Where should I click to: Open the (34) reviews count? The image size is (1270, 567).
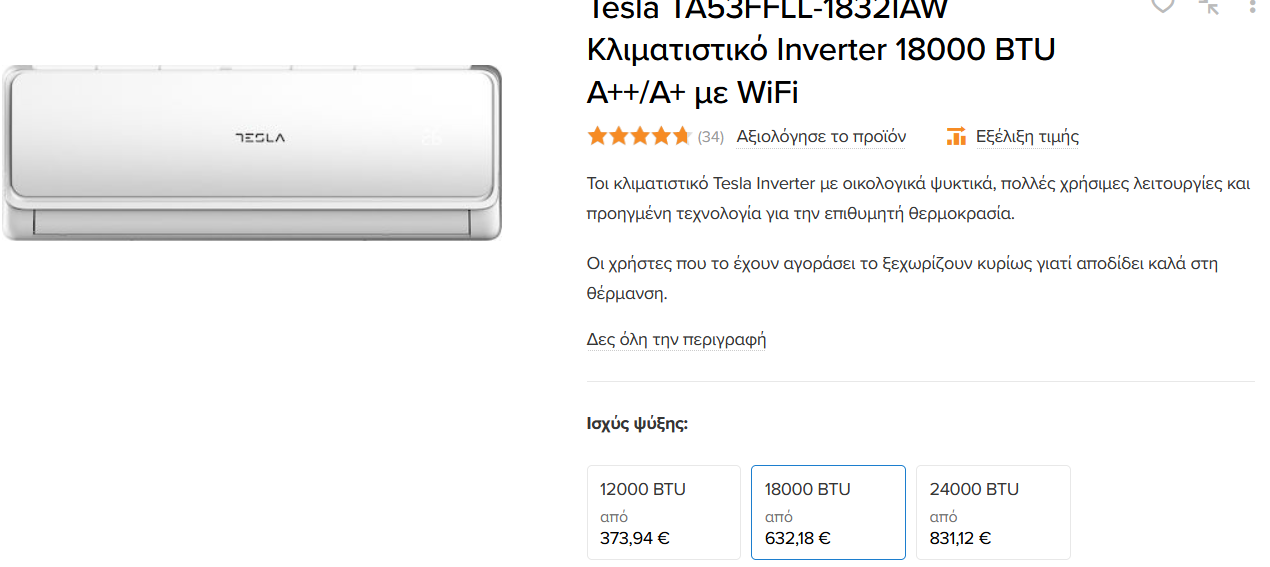point(710,137)
